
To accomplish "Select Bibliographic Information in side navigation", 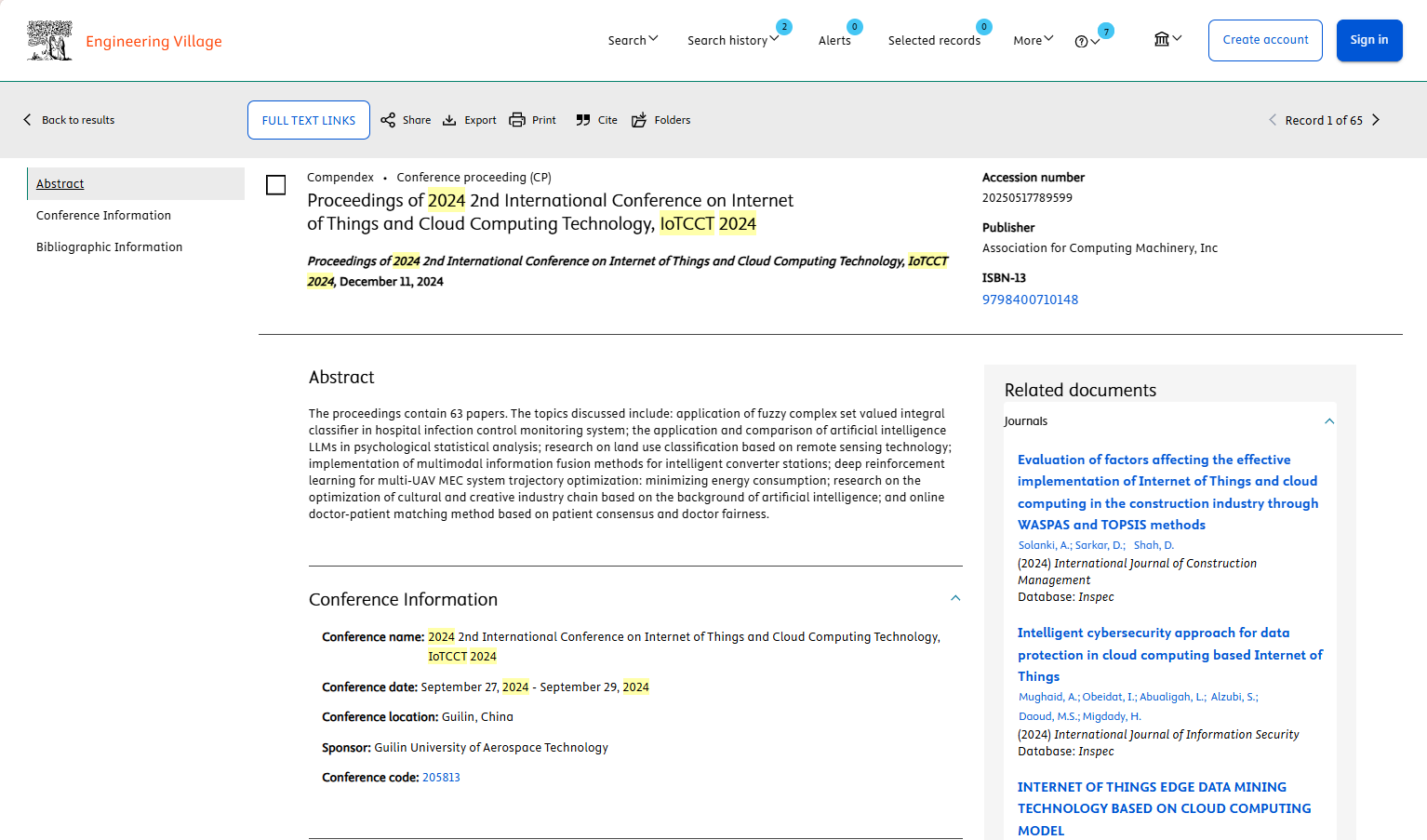I will (109, 247).
